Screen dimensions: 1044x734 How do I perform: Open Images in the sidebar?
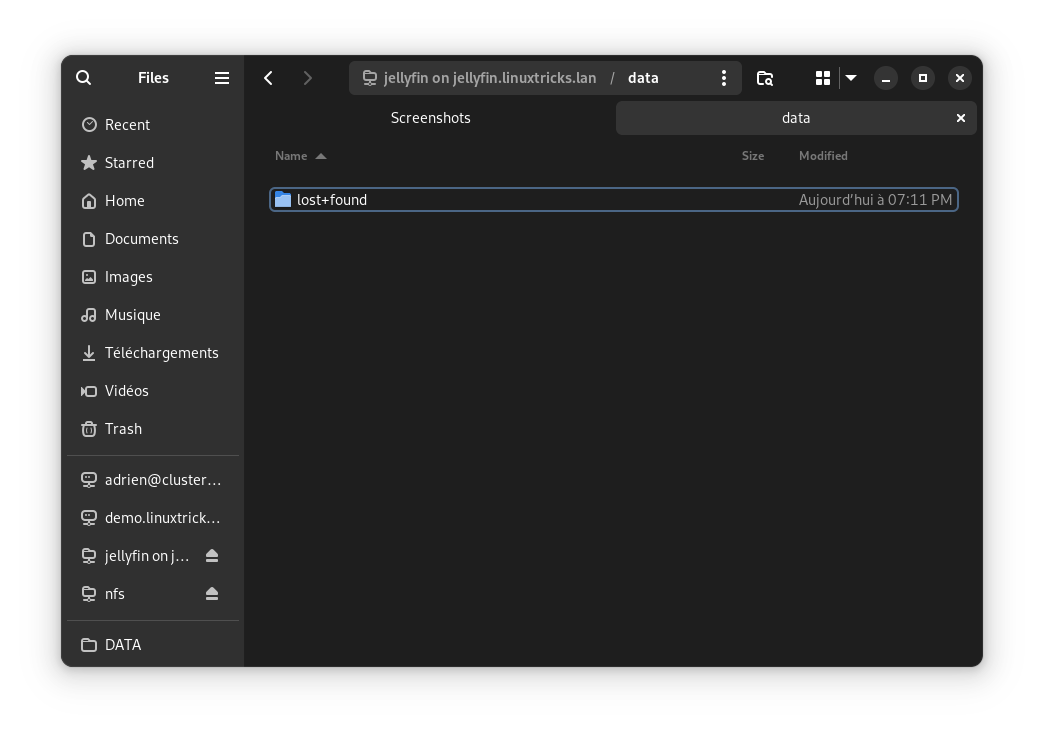pos(153,276)
